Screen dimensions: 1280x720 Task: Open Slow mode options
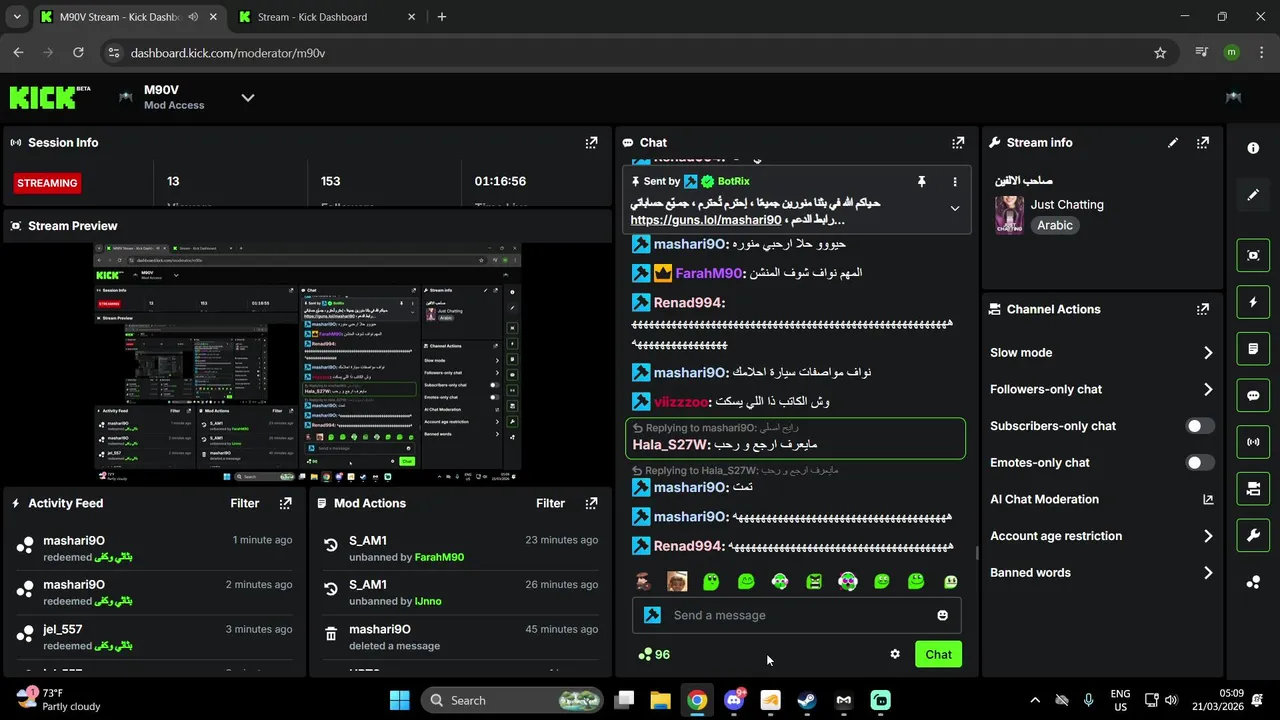1102,353
